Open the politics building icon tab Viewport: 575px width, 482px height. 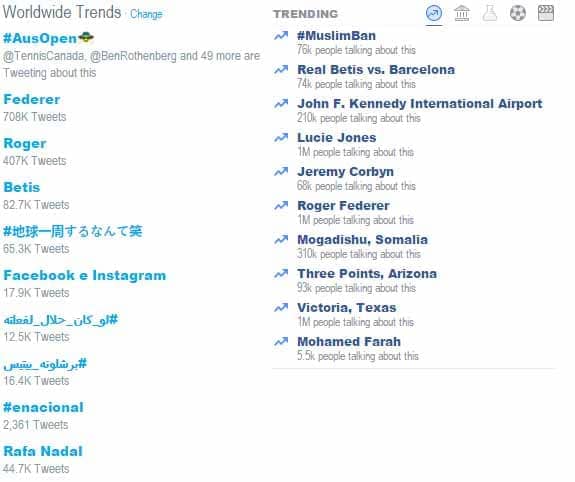tap(462, 14)
